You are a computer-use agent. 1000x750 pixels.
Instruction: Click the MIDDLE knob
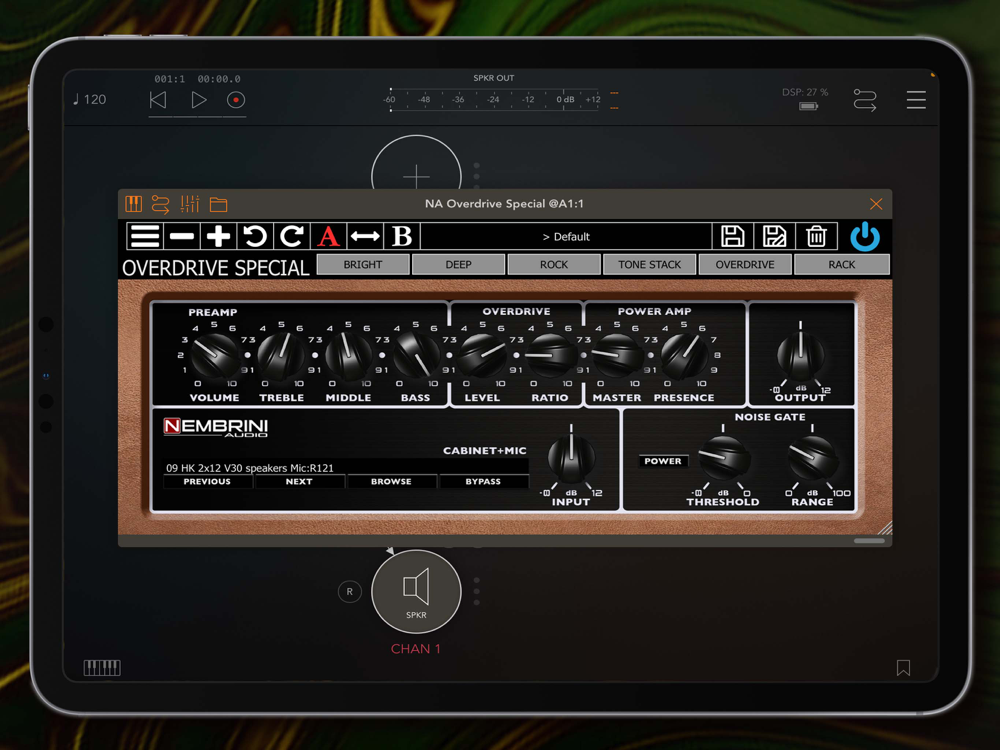(348, 356)
